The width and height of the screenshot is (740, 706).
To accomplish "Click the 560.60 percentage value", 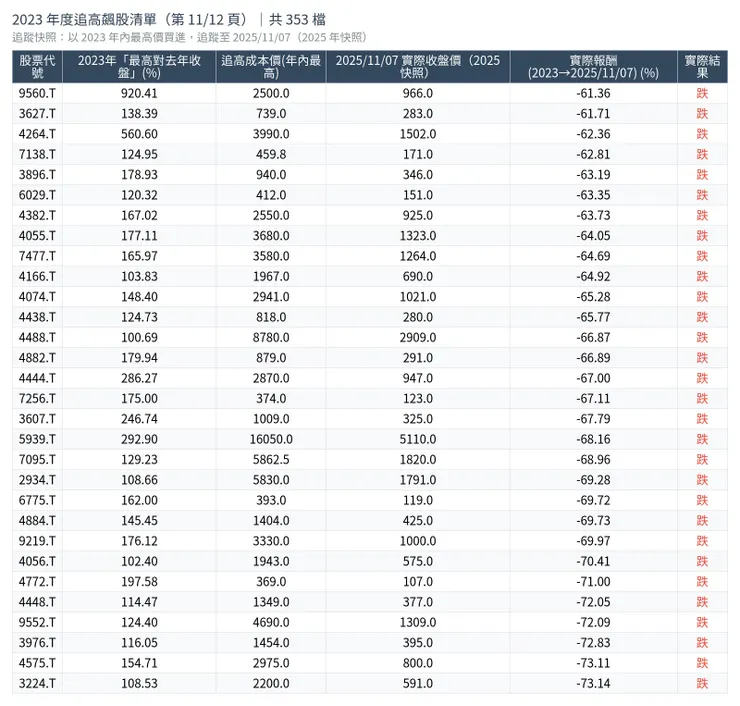I will click(139, 134).
